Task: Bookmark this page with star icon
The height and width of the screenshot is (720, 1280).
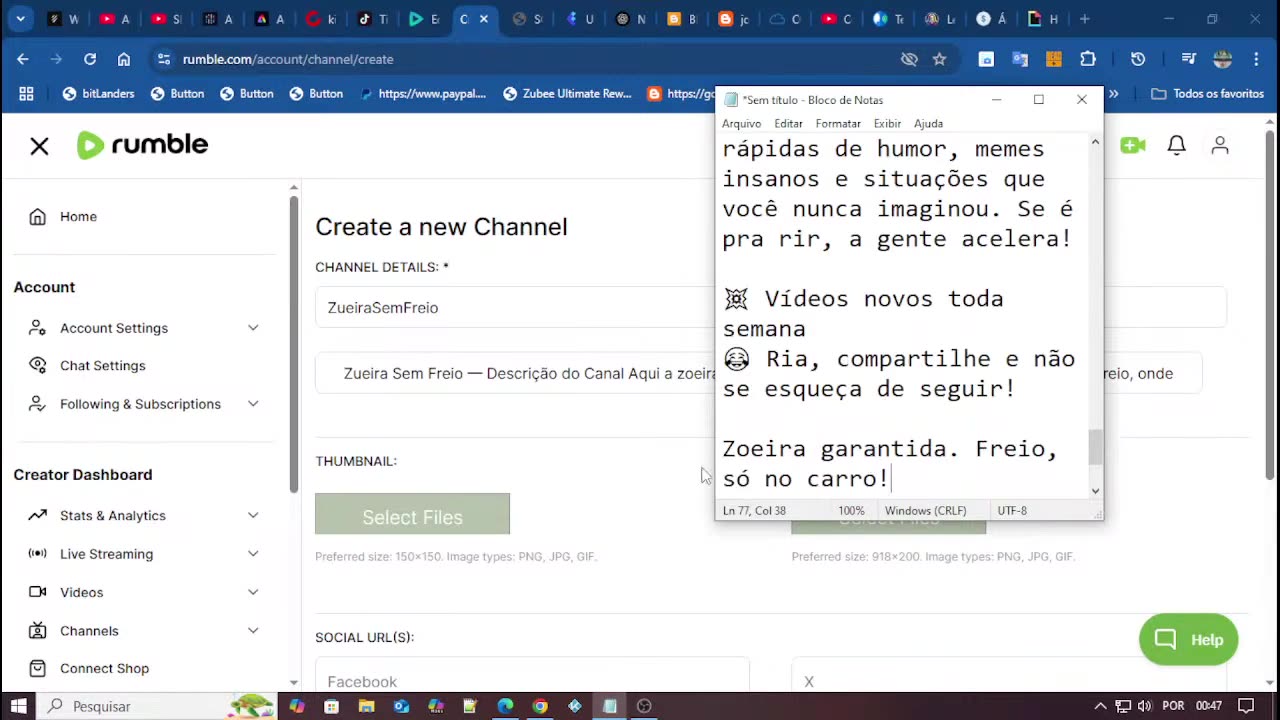Action: 939,59
